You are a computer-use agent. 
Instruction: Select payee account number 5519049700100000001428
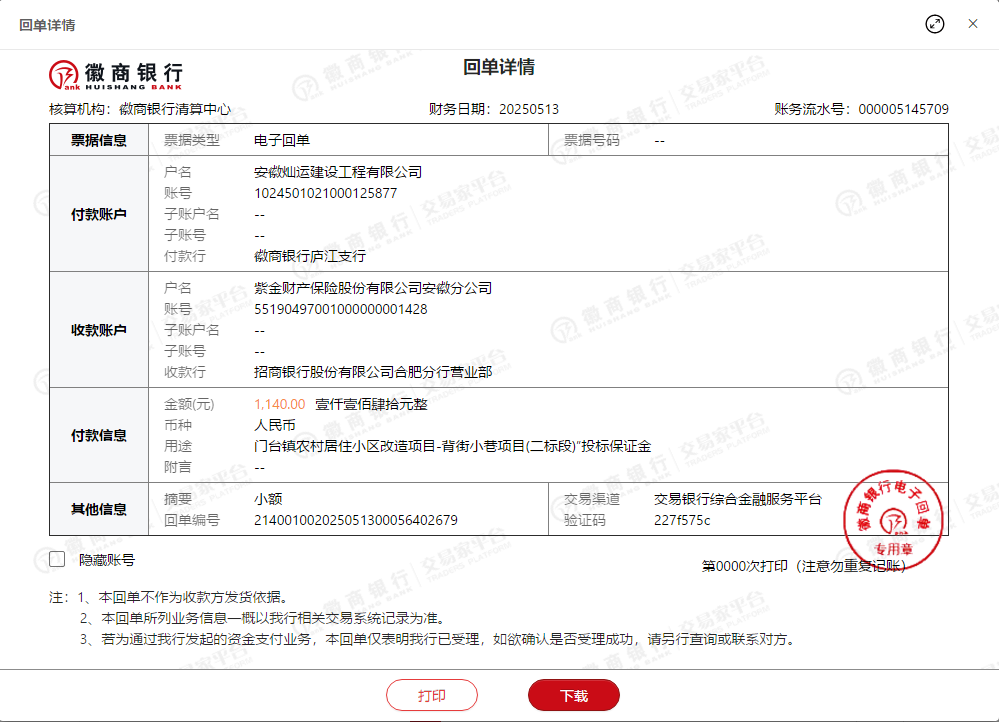340,309
